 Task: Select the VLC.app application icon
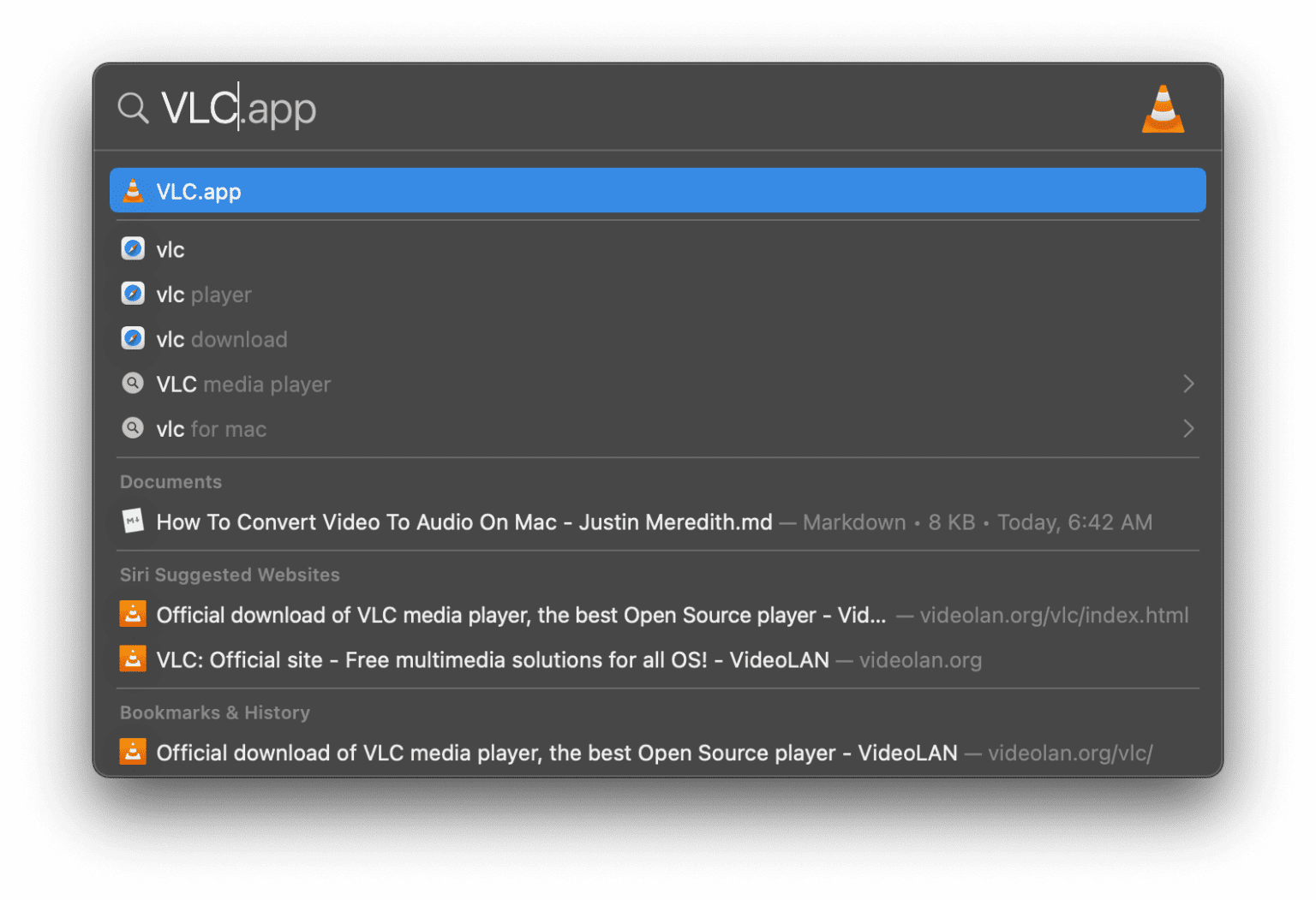coord(133,190)
